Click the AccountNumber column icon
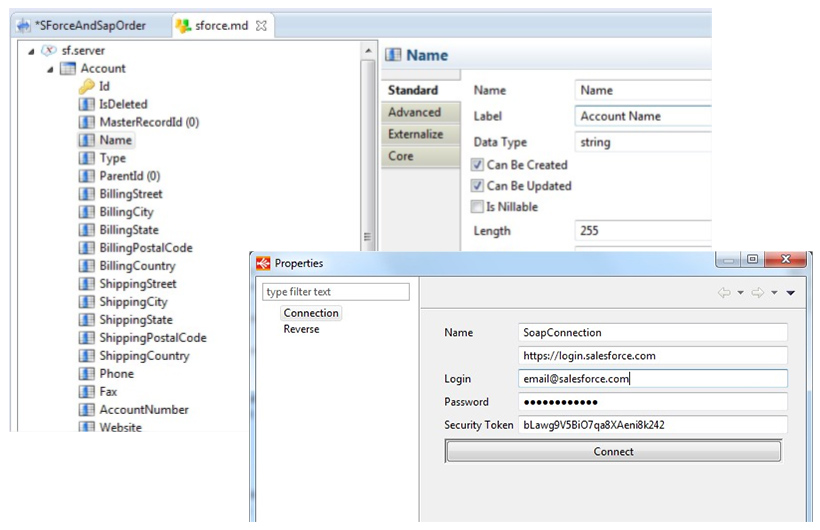Image resolution: width=820 pixels, height=530 pixels. click(86, 410)
